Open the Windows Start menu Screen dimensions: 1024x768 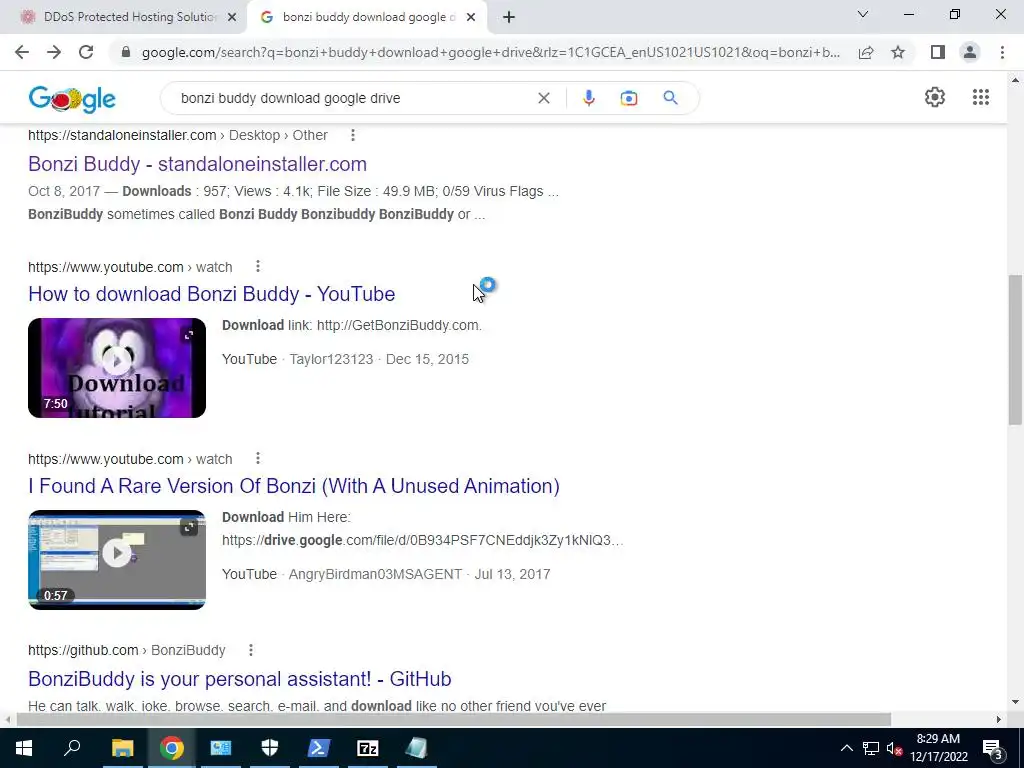point(24,748)
